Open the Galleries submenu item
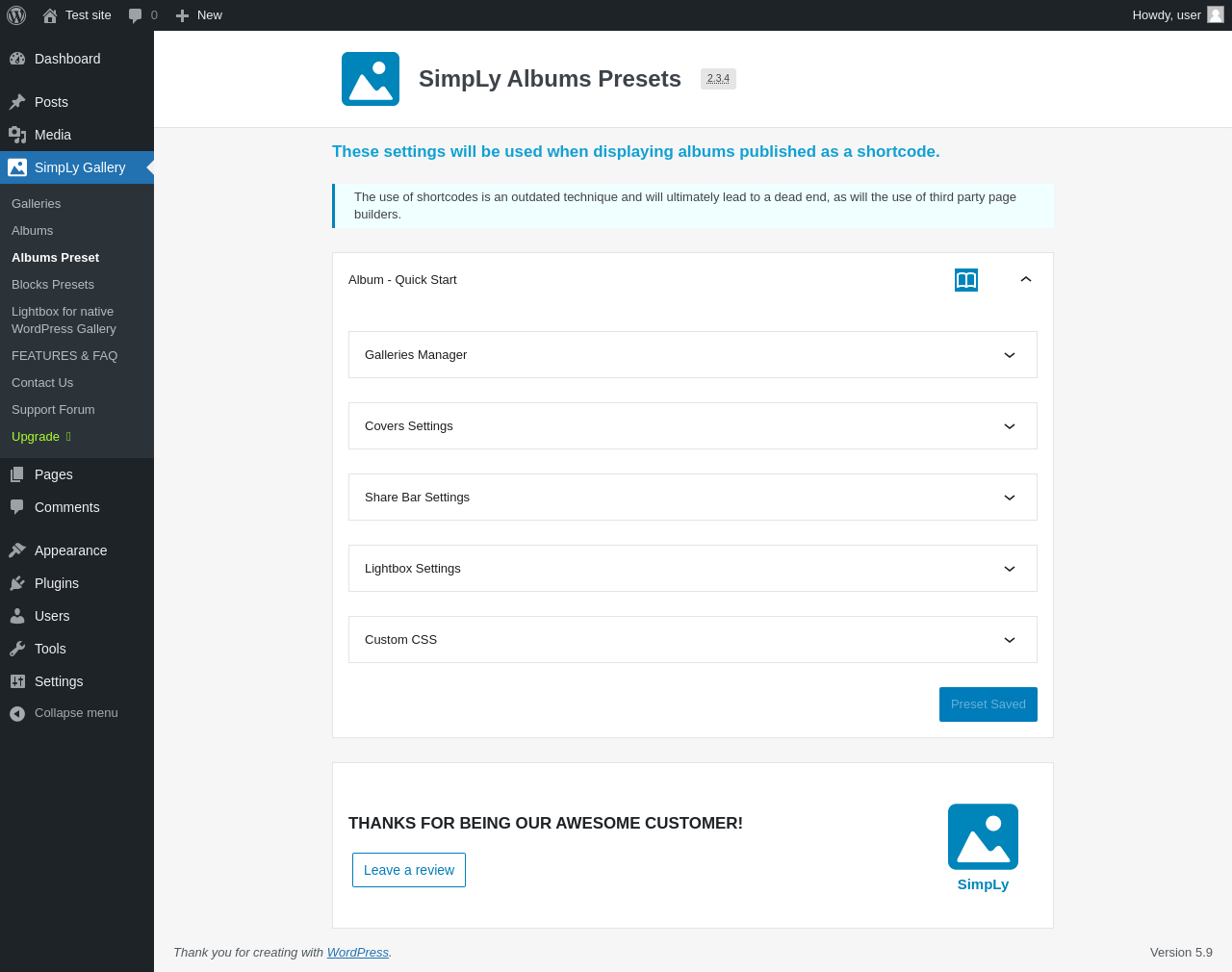The image size is (1232, 972). pyautogui.click(x=37, y=204)
